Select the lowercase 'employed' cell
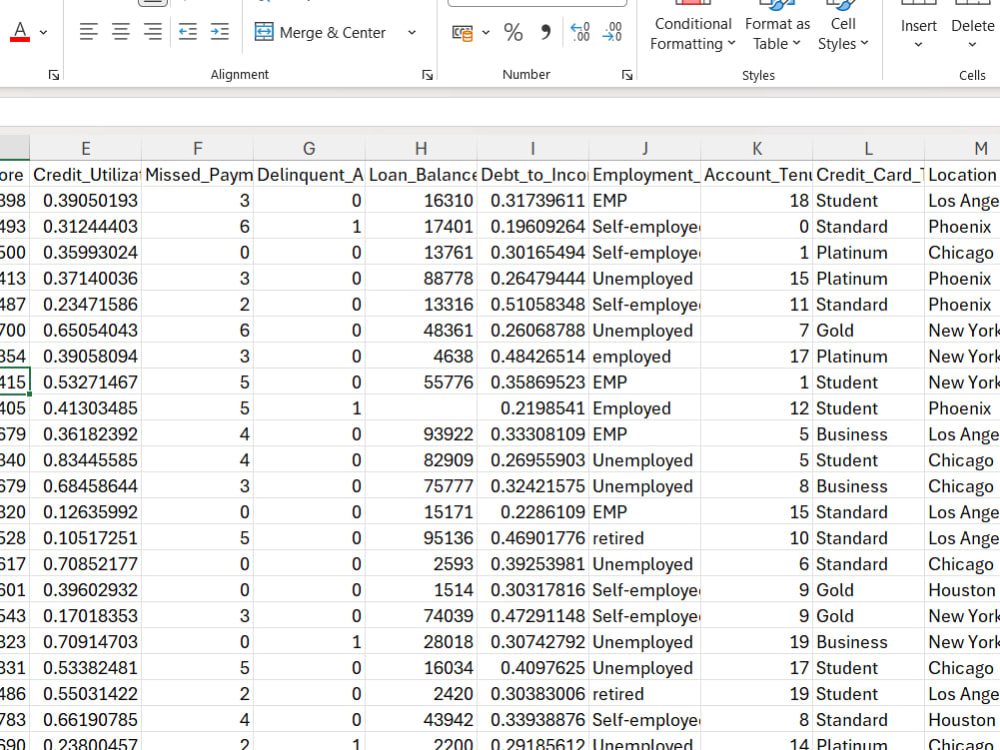 [x=645, y=357]
